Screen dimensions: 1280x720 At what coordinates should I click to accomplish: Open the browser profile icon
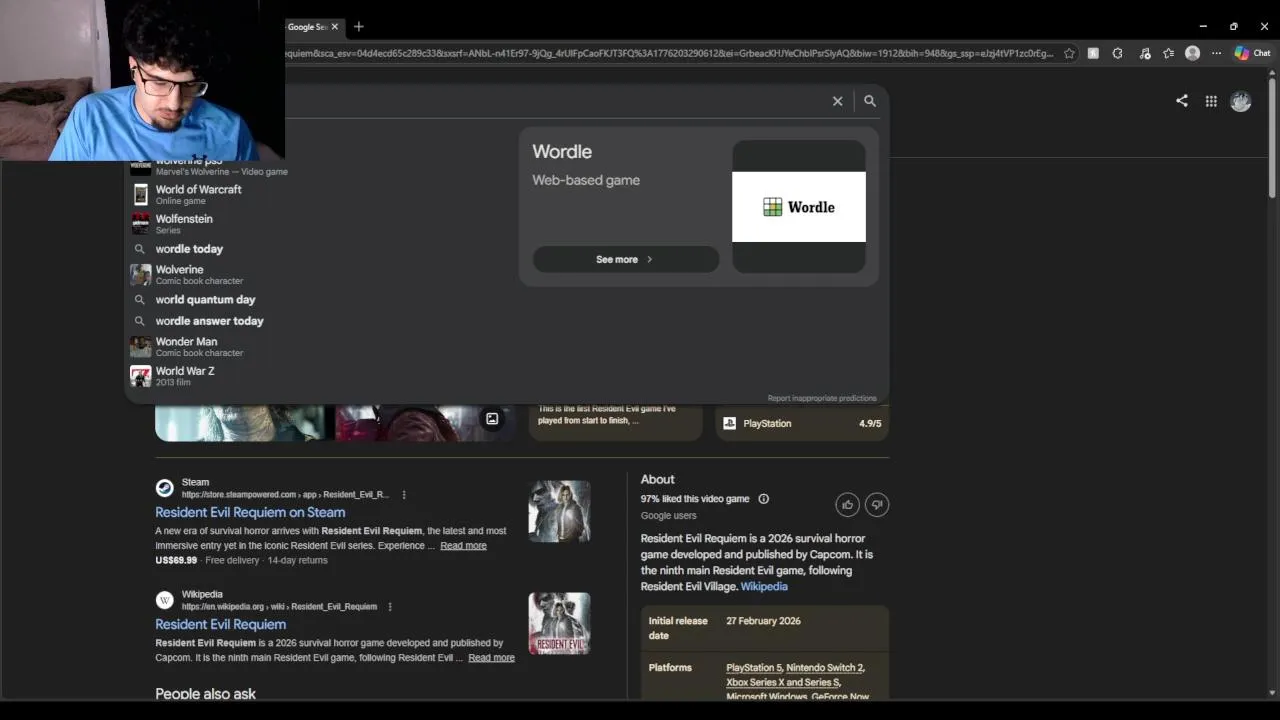coord(1192,53)
